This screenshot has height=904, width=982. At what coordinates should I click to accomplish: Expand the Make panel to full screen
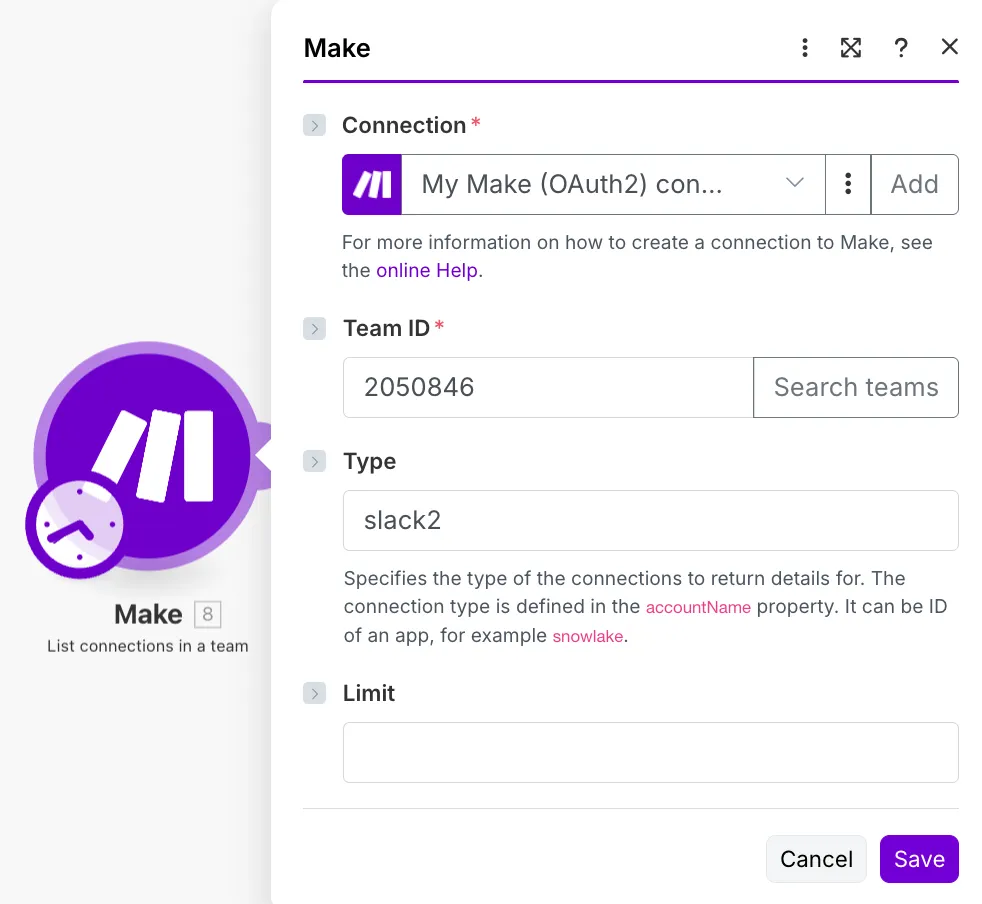coord(850,48)
